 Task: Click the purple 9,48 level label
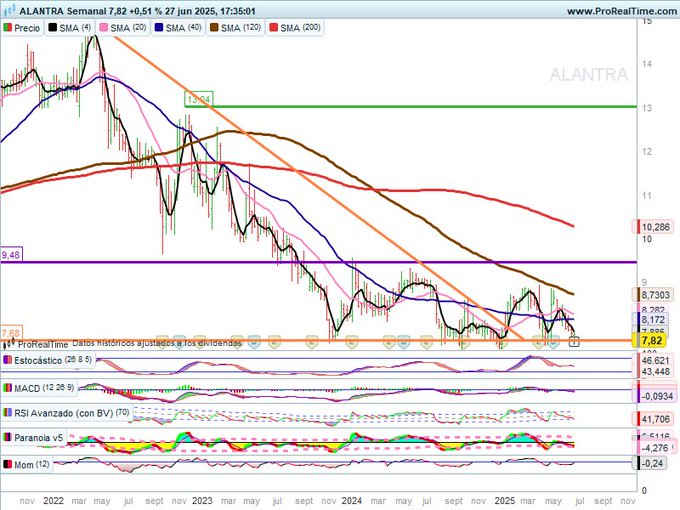[x=11, y=255]
